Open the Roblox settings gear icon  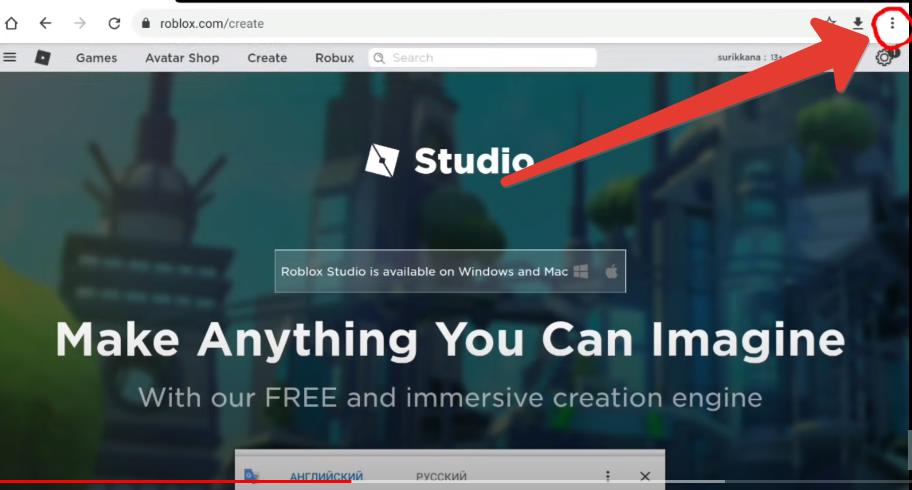tap(884, 58)
